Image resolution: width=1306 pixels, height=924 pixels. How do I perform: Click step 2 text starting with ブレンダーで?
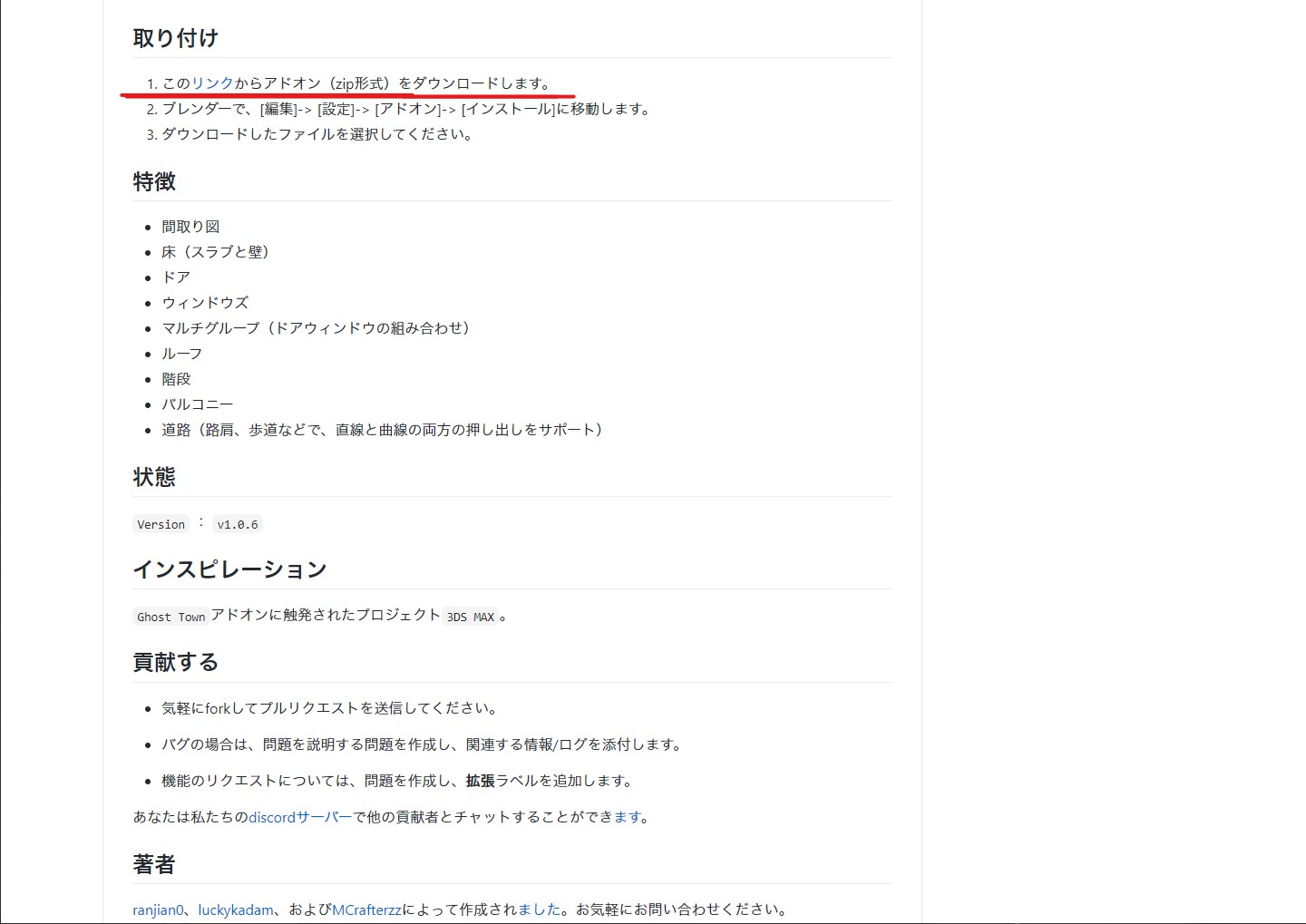point(407,109)
